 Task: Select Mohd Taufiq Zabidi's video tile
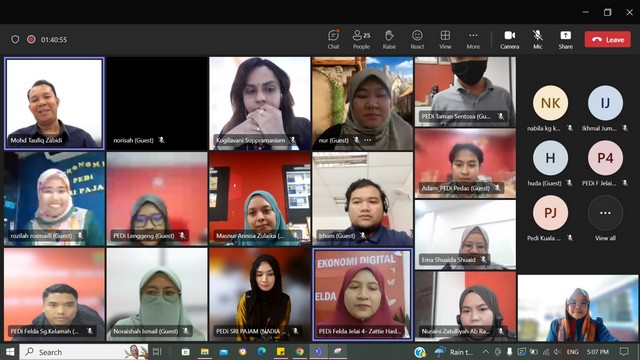coord(54,103)
